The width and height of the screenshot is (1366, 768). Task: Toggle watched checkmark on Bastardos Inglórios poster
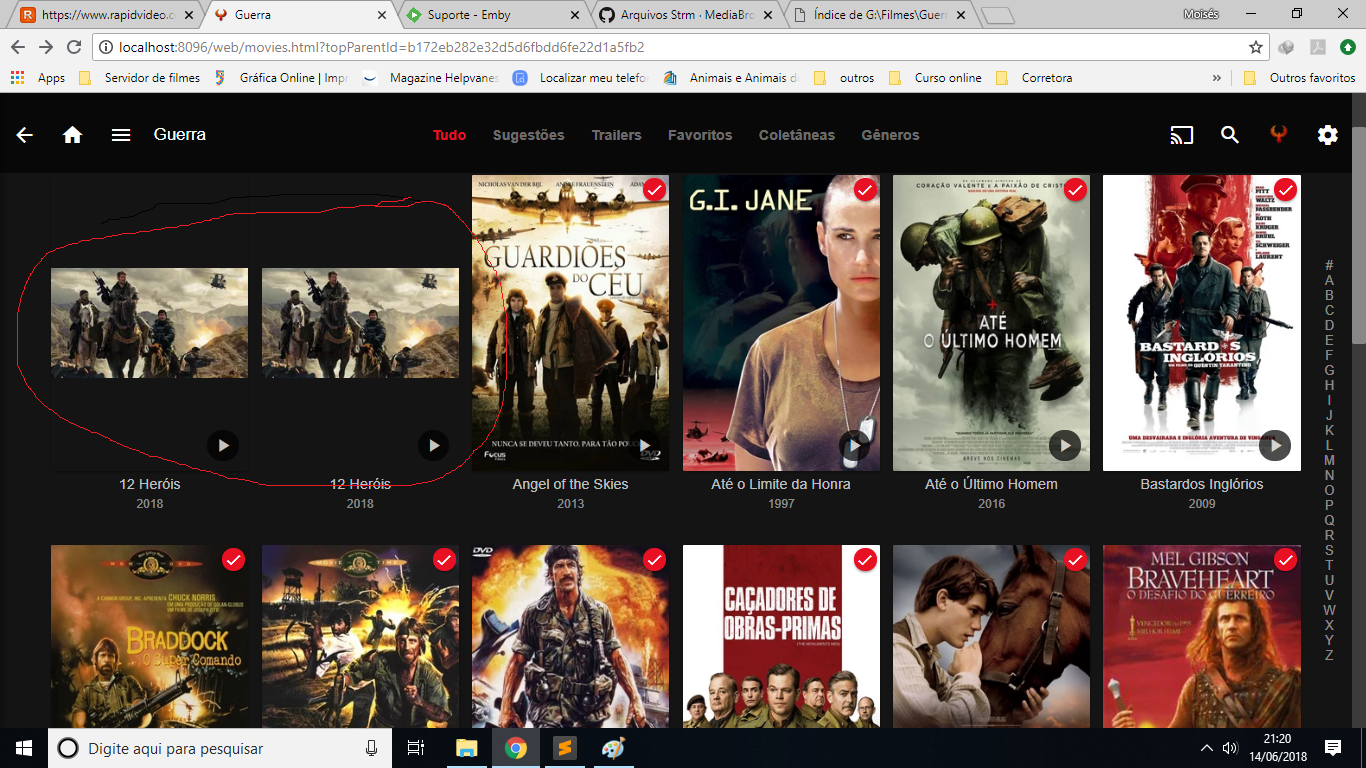click(1286, 190)
